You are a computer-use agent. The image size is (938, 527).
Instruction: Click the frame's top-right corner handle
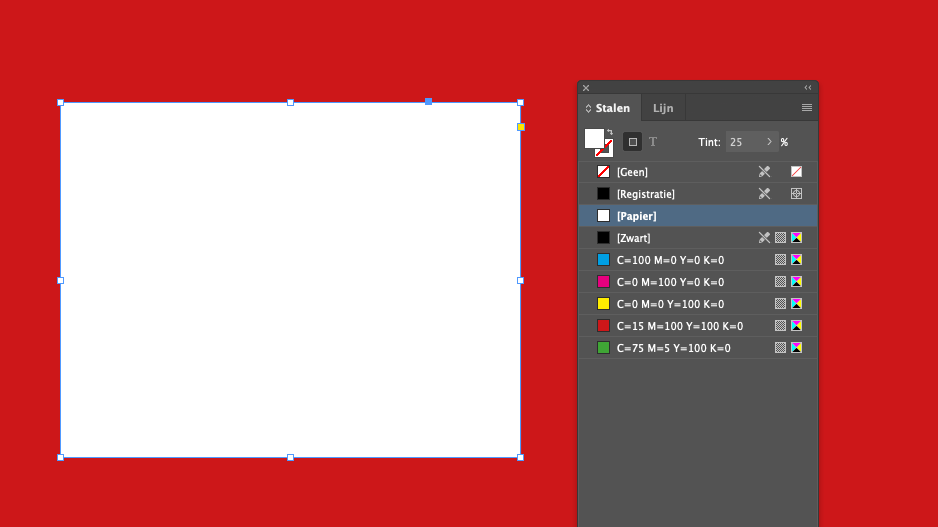pos(520,103)
